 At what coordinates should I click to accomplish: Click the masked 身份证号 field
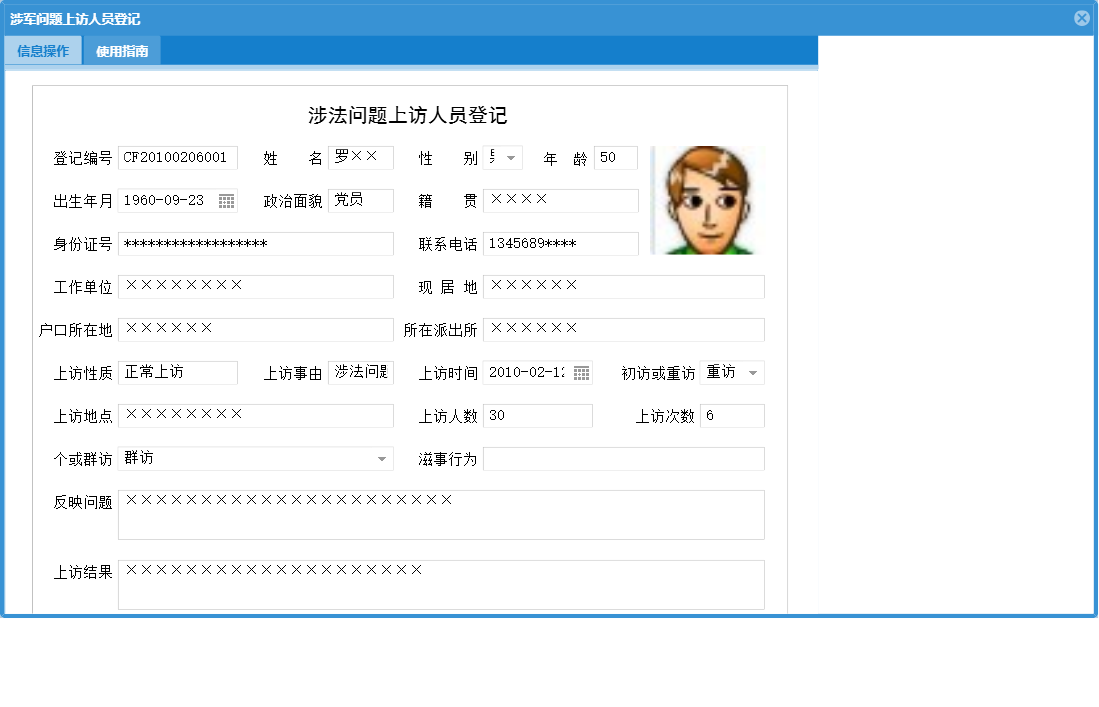[255, 243]
